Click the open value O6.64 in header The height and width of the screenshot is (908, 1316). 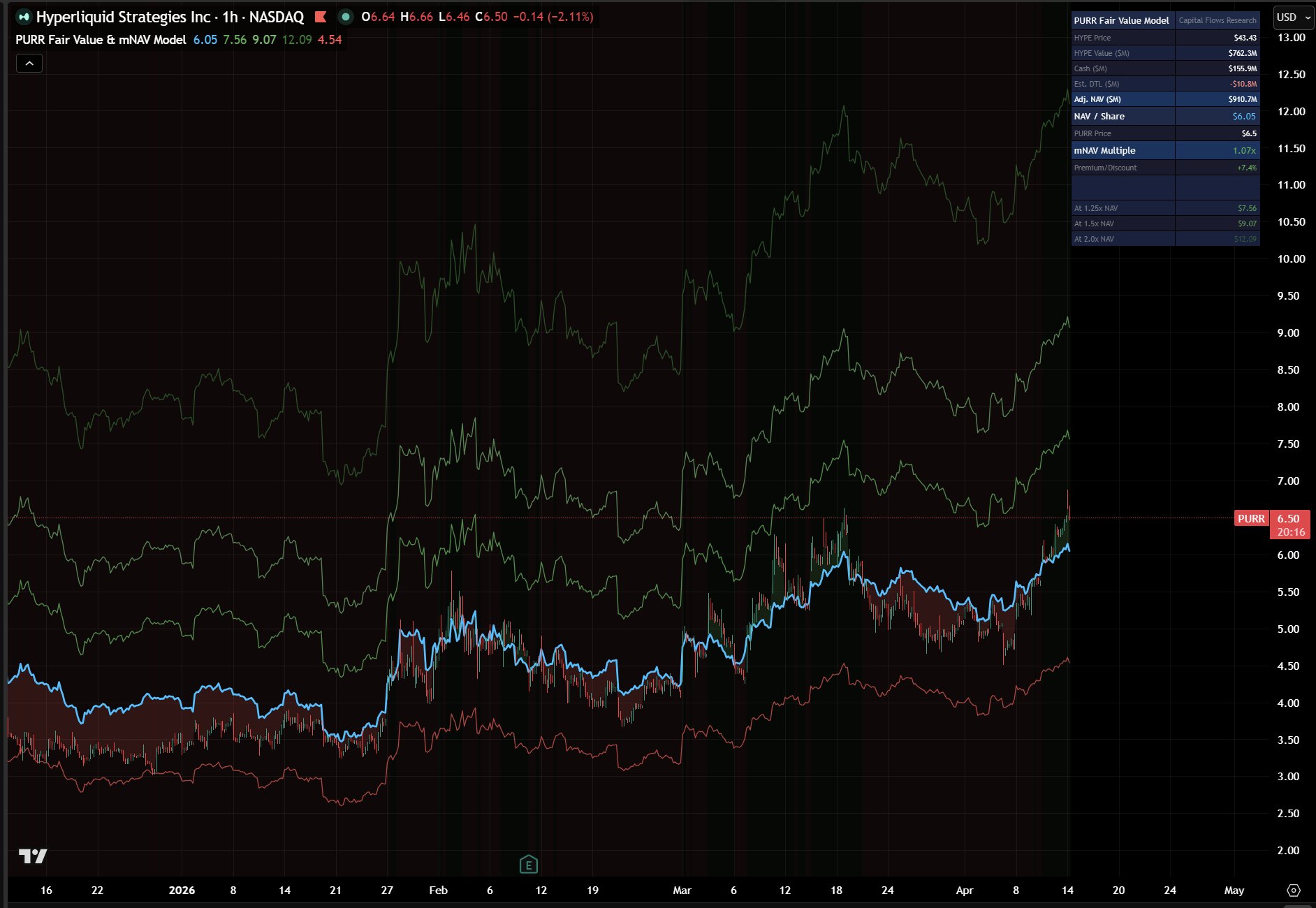(x=378, y=17)
